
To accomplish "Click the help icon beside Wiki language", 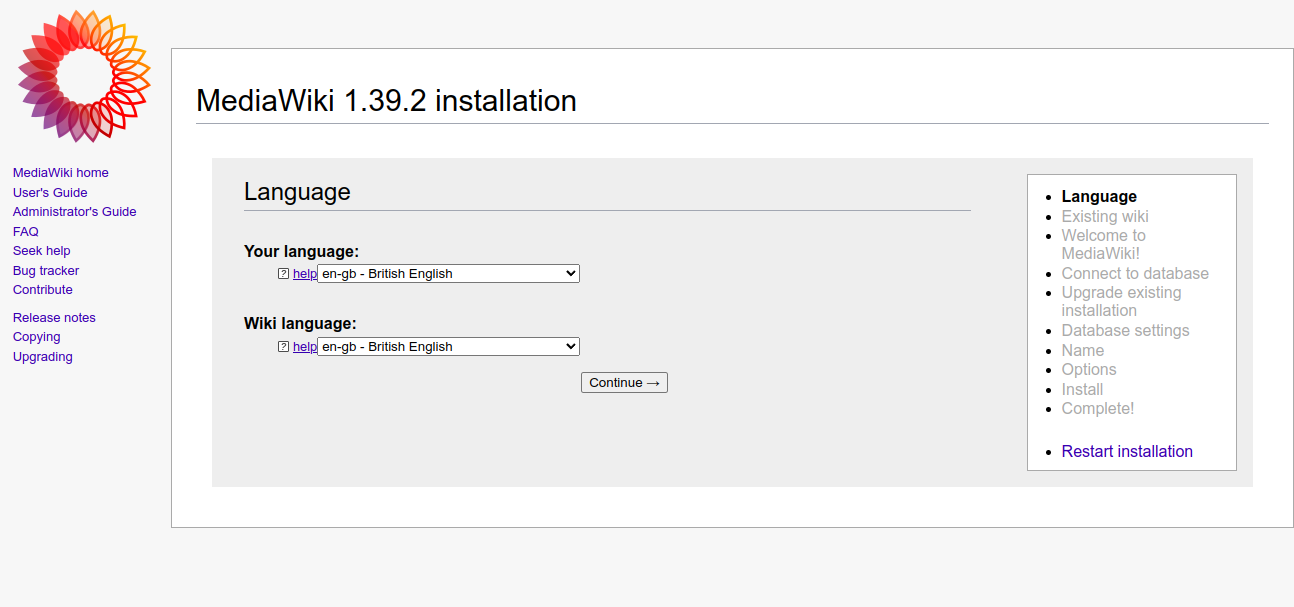I will pyautogui.click(x=284, y=347).
